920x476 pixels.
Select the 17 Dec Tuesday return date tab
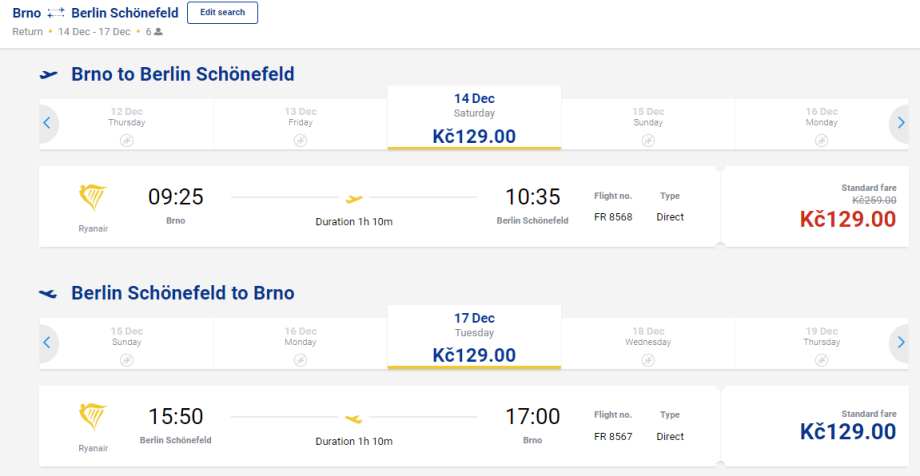click(474, 337)
